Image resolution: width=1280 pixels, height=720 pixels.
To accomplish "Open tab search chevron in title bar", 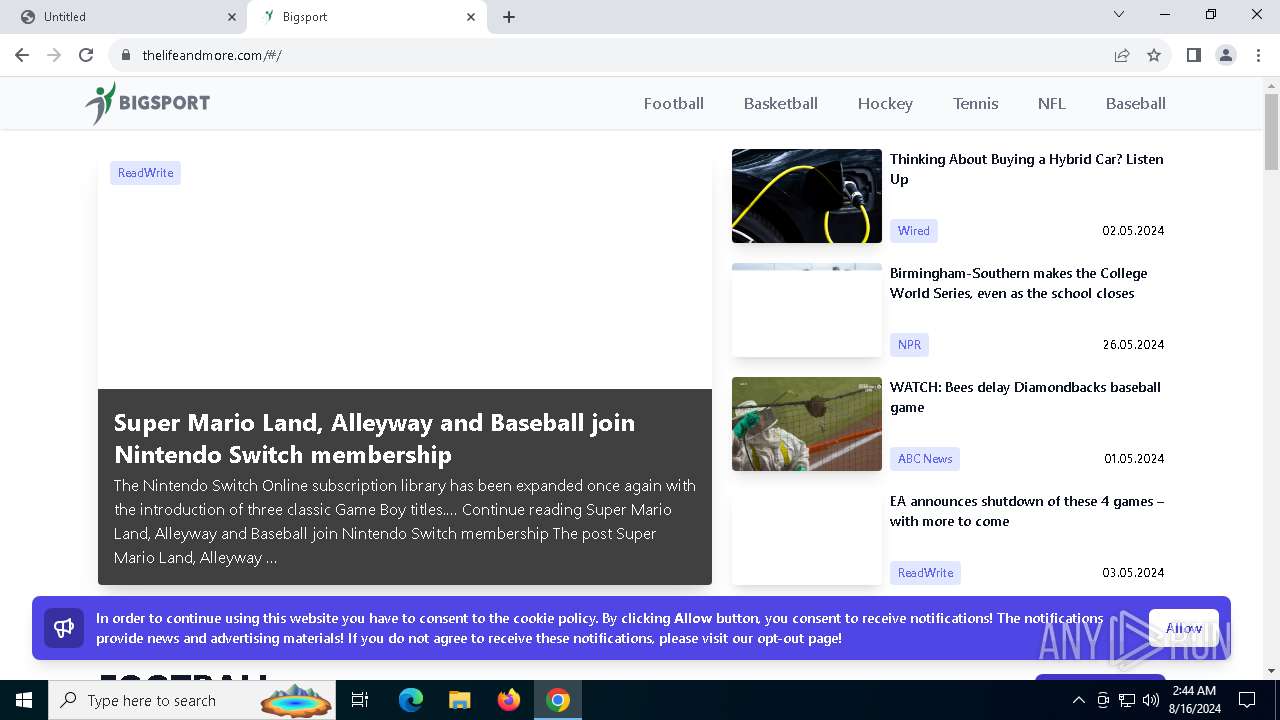I will click(1119, 15).
